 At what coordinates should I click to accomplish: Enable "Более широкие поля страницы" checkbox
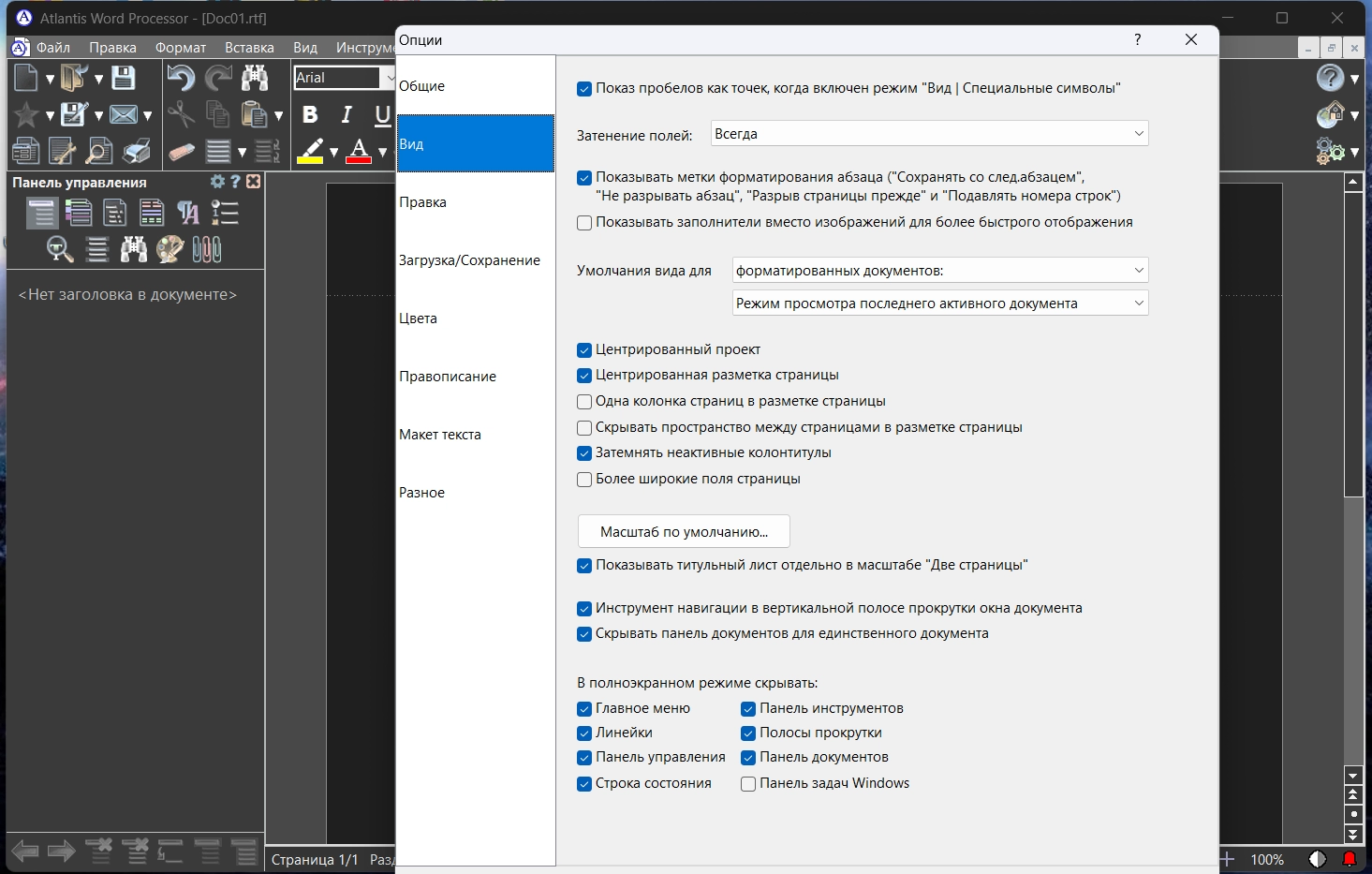point(584,480)
